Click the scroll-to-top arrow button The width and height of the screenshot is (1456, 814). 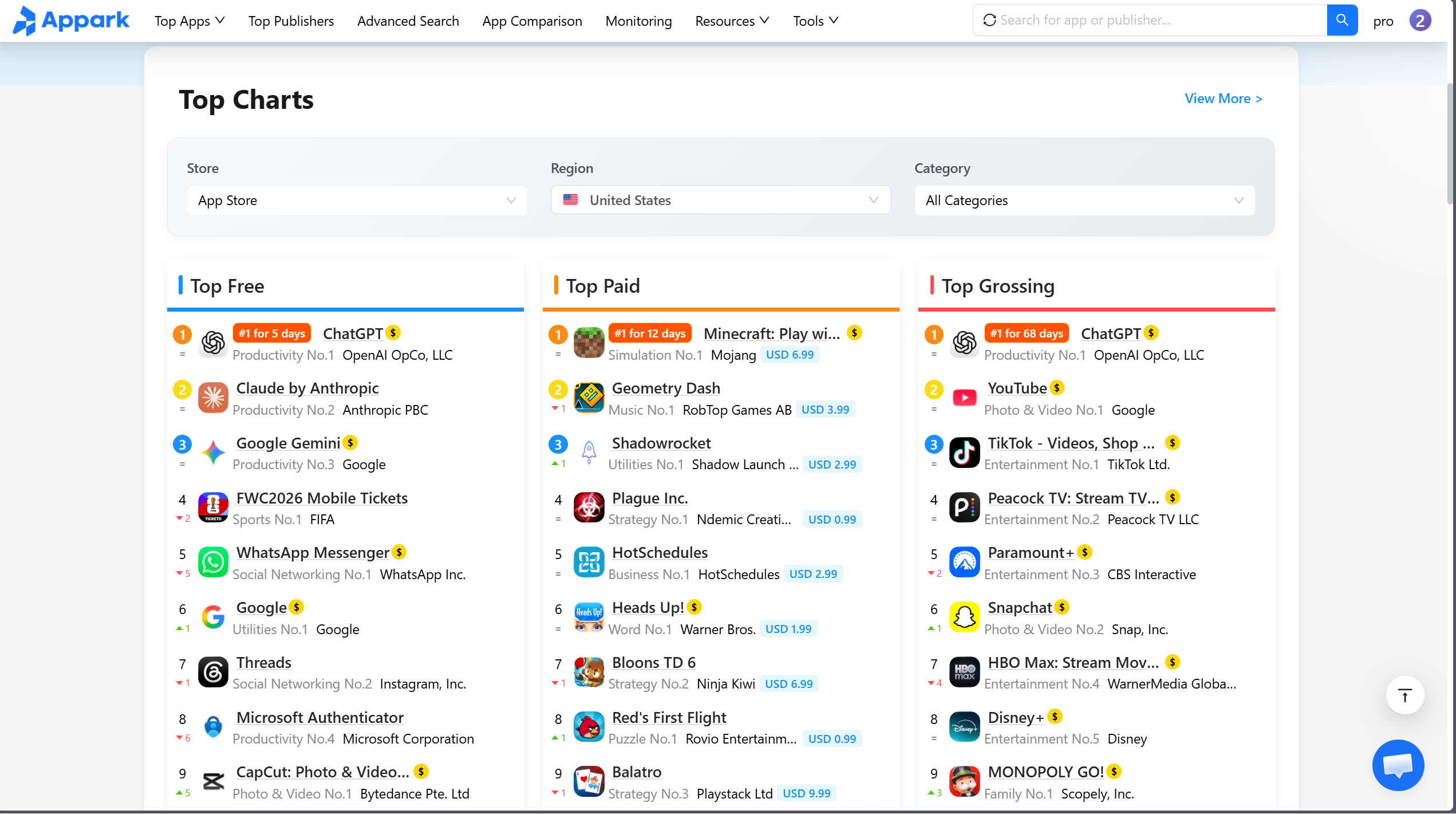pos(1404,695)
